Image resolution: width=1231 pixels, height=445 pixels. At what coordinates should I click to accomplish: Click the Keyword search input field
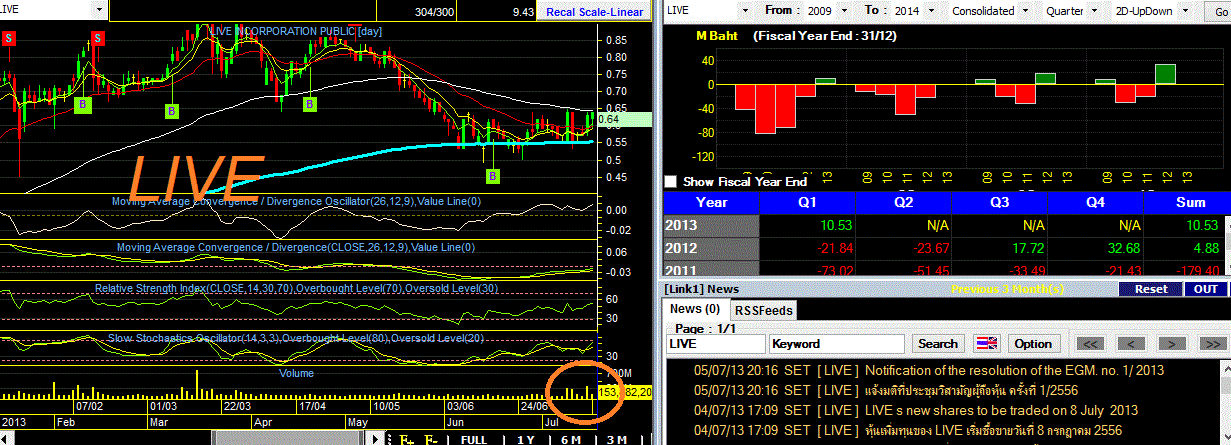[837, 343]
